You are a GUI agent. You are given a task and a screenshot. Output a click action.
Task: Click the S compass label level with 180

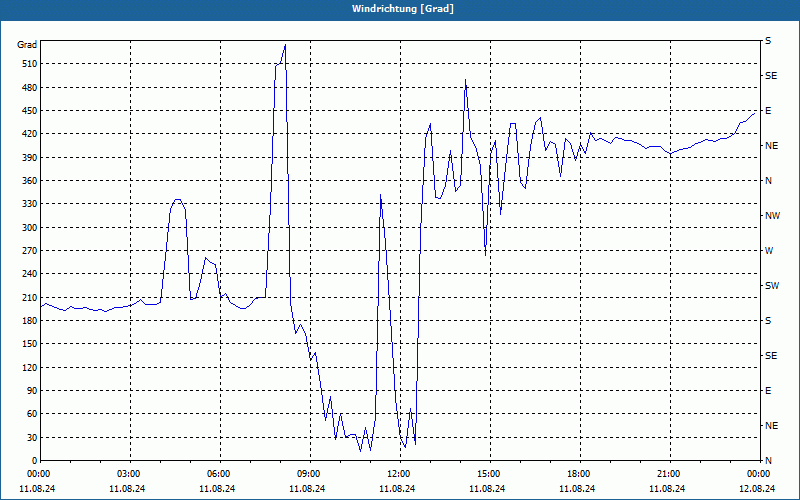coord(768,321)
